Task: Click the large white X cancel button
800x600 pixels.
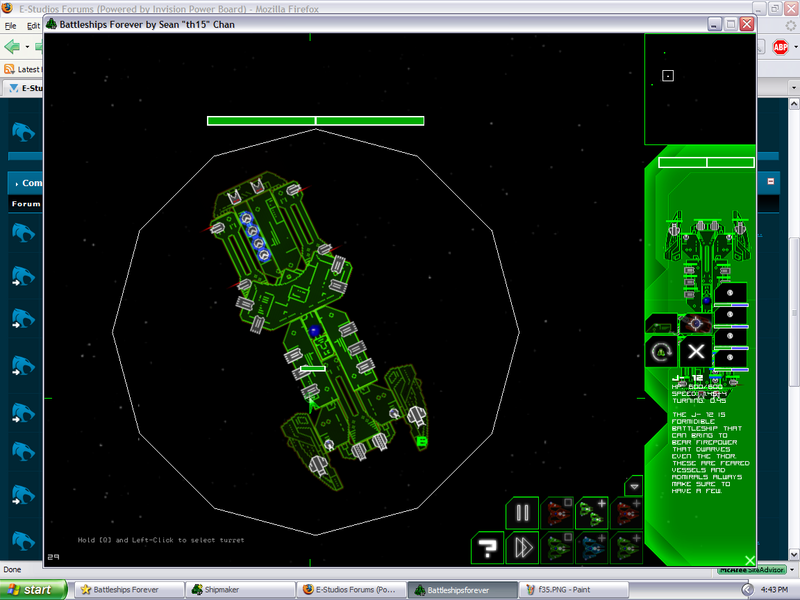Action: coord(696,352)
